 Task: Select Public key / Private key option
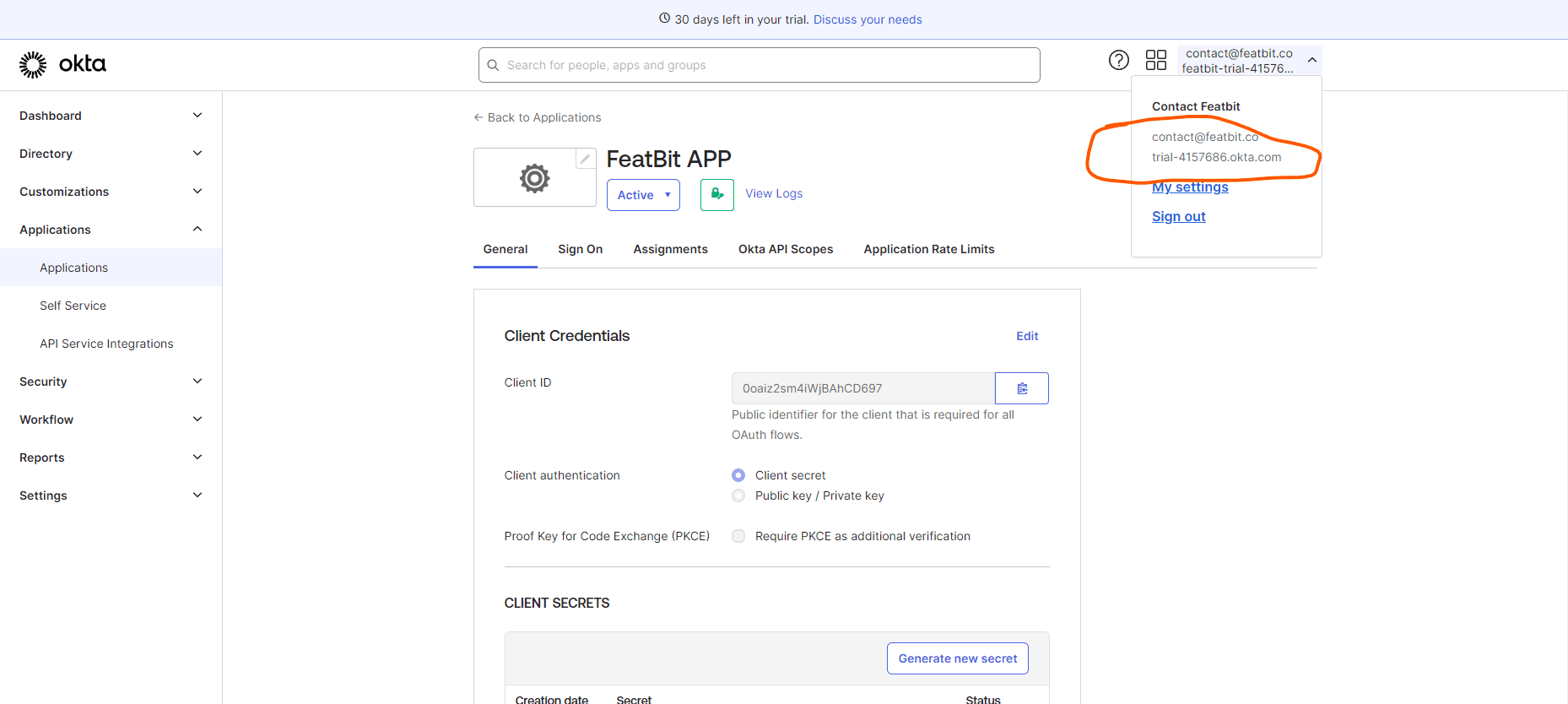pyautogui.click(x=738, y=496)
